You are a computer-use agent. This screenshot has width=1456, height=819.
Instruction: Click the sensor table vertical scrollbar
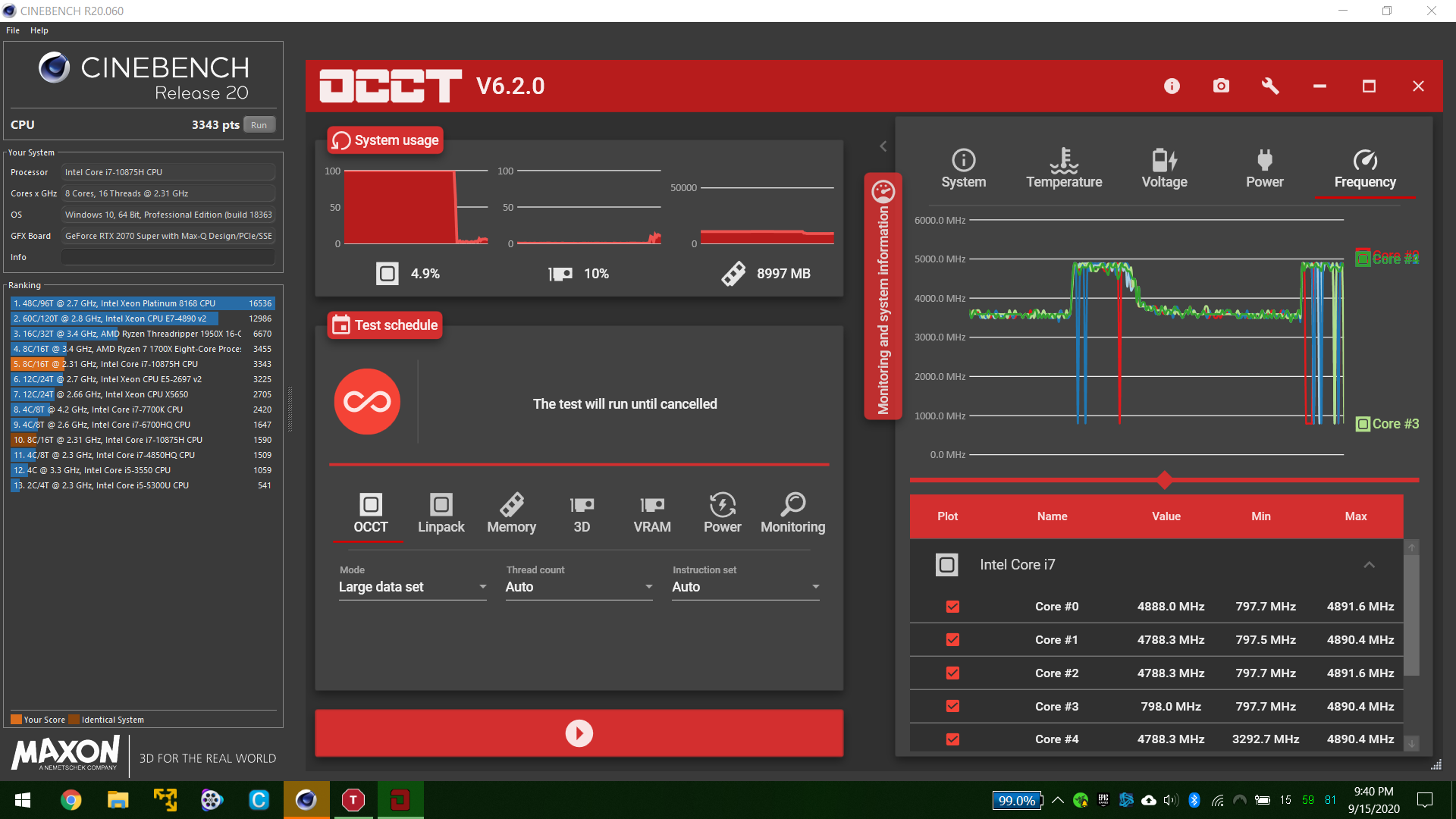[x=1411, y=615]
